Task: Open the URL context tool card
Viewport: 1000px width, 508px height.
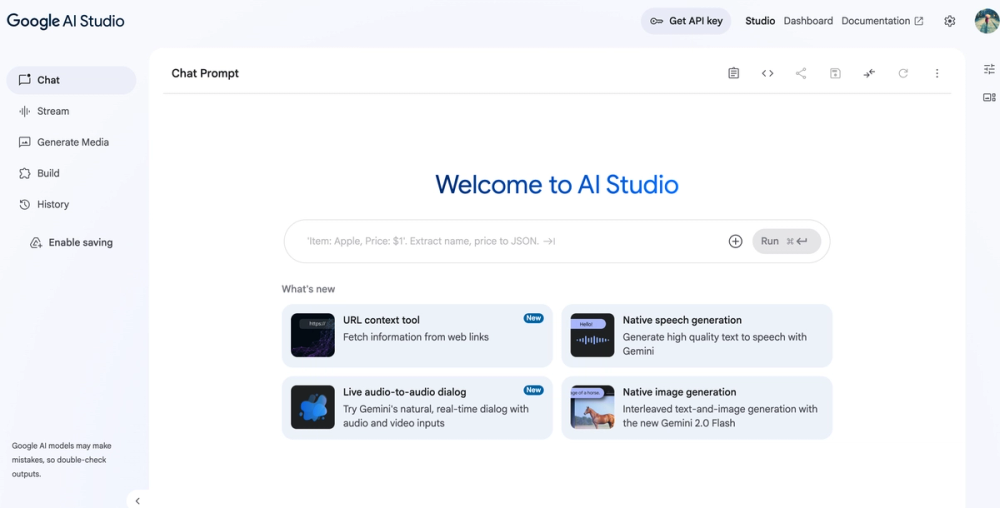Action: point(417,335)
